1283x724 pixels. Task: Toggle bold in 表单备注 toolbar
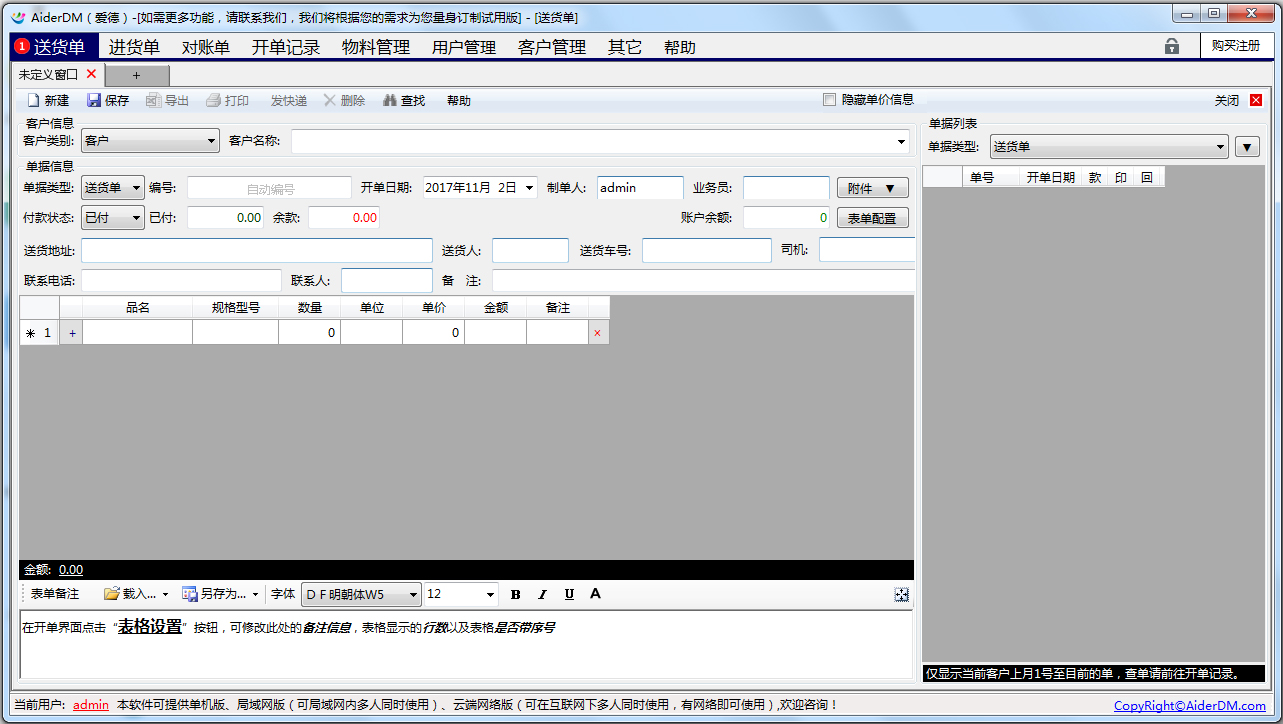pyautogui.click(x=516, y=594)
